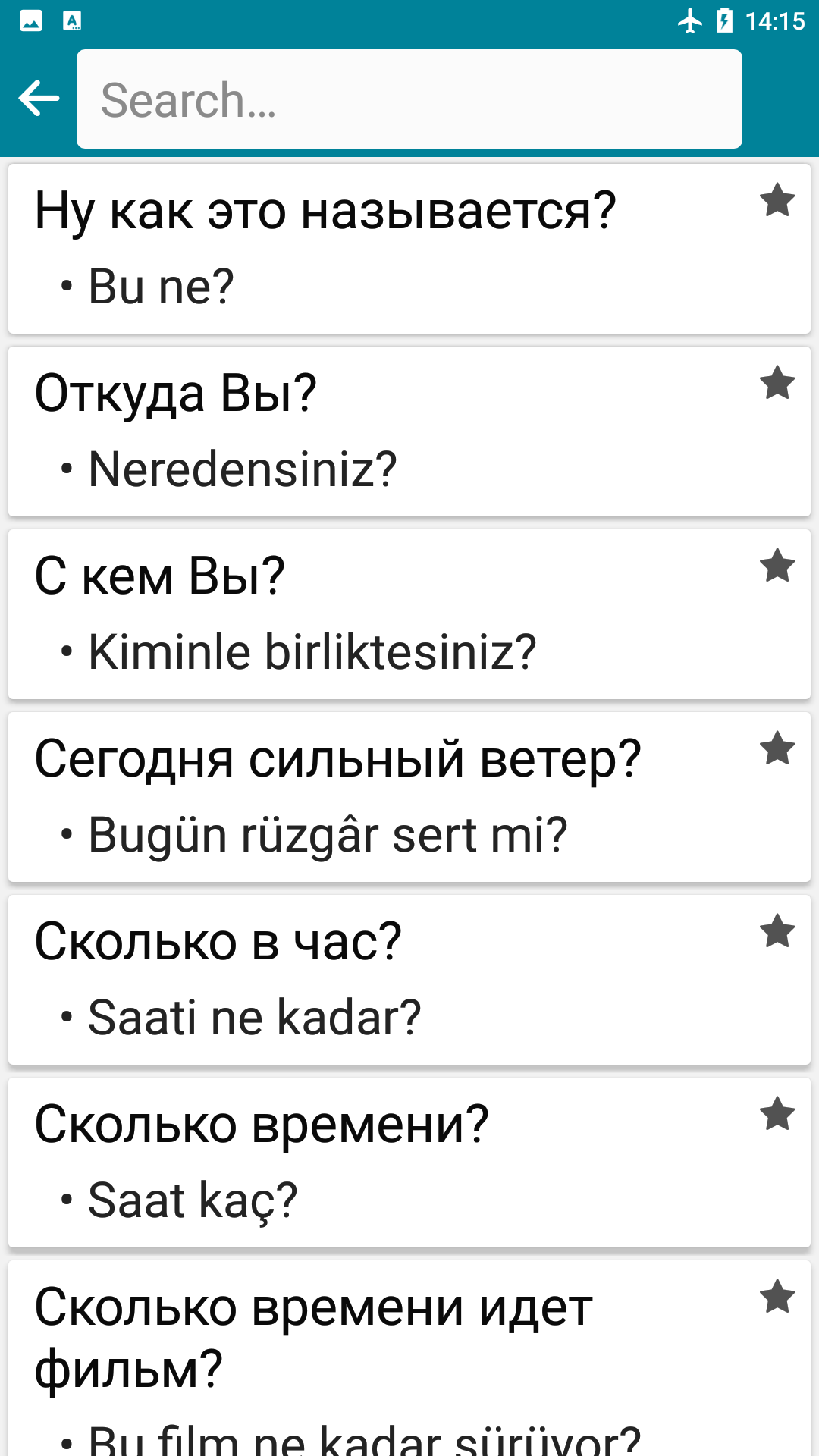Star the 'Откуда Вы?' phrase
Image resolution: width=819 pixels, height=1456 pixels.
[777, 383]
